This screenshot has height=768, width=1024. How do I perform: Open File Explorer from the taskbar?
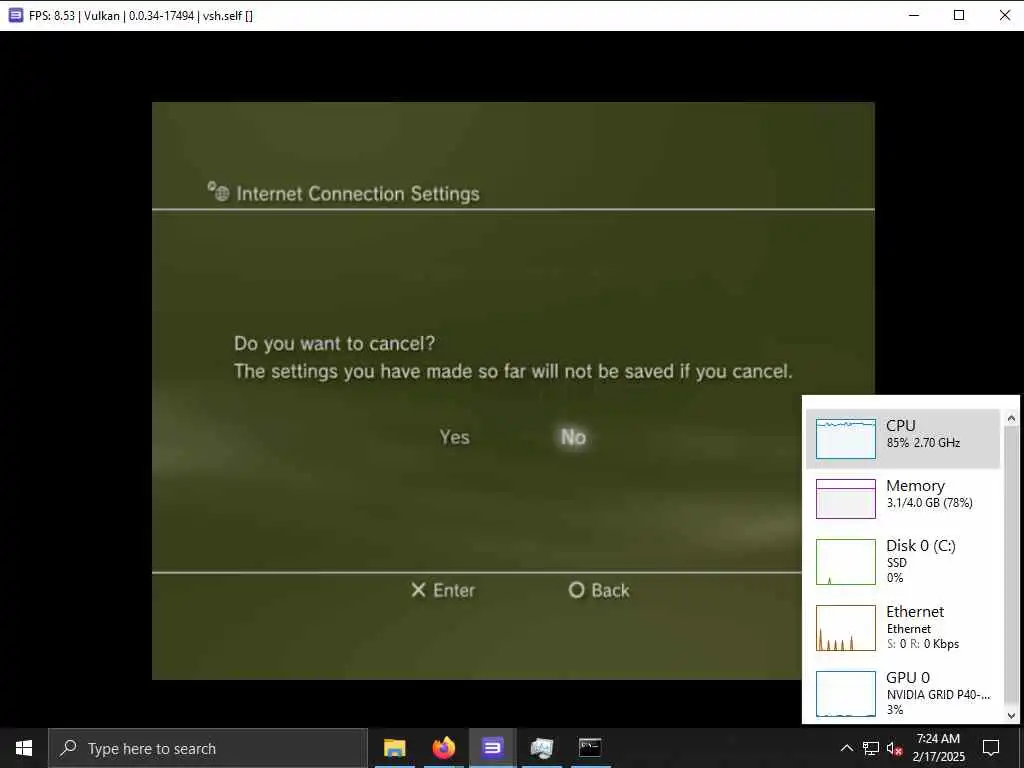[x=394, y=748]
